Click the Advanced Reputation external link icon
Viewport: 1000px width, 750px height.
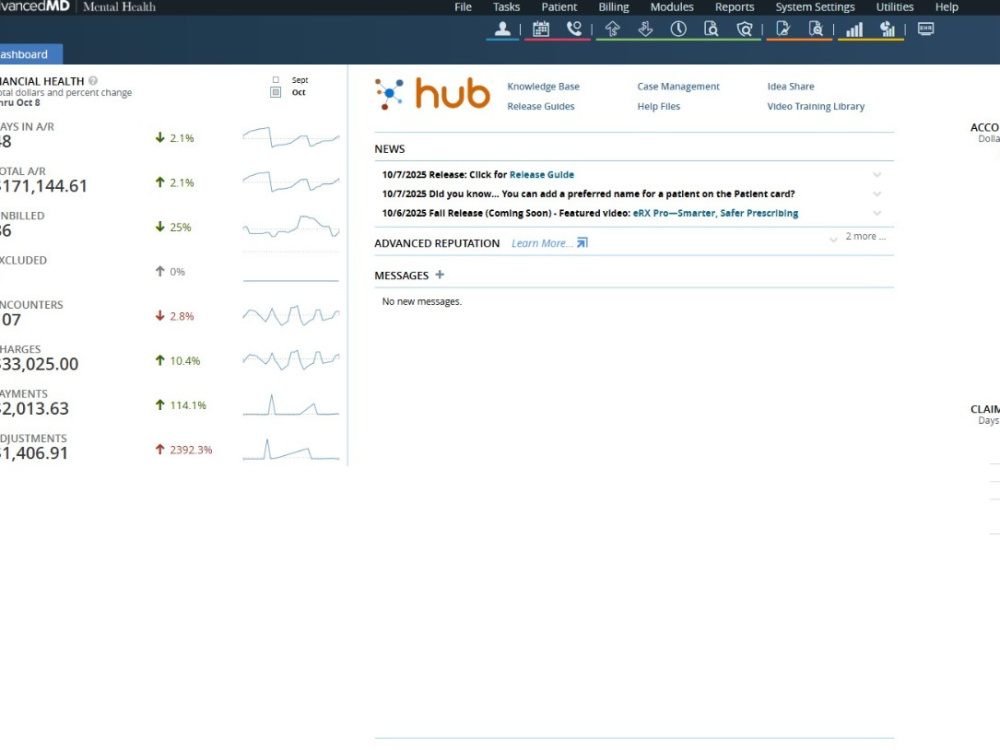(582, 243)
